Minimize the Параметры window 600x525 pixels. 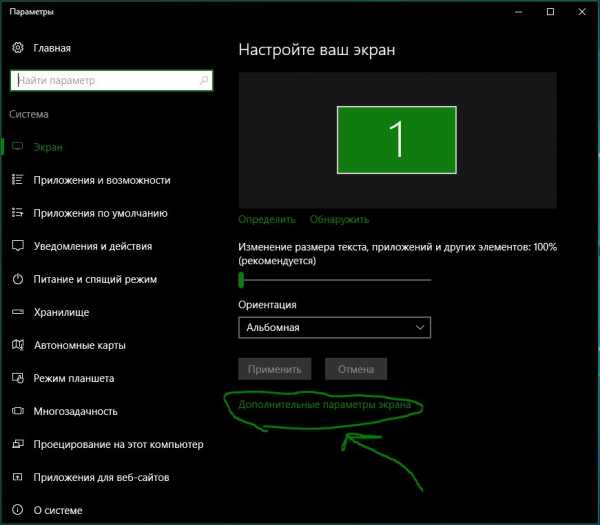519,12
